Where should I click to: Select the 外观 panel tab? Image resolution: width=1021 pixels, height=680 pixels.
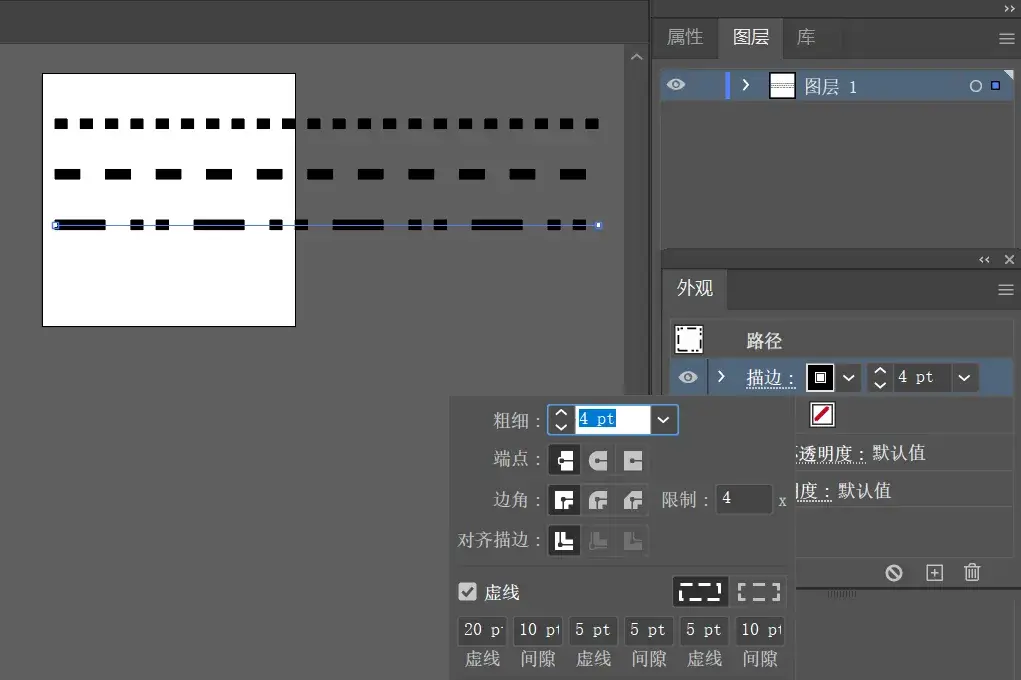click(695, 288)
